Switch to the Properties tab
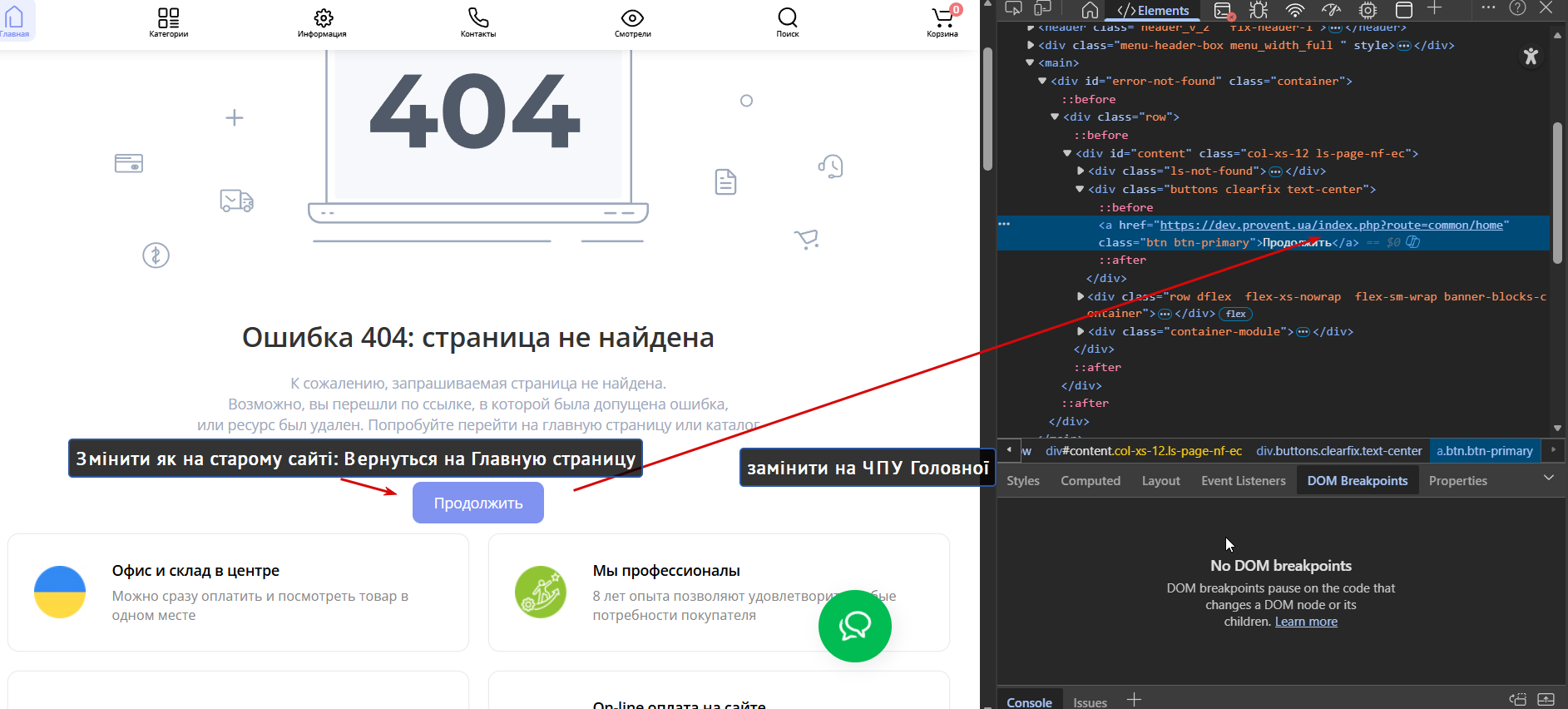The height and width of the screenshot is (709, 1568). 1458,481
